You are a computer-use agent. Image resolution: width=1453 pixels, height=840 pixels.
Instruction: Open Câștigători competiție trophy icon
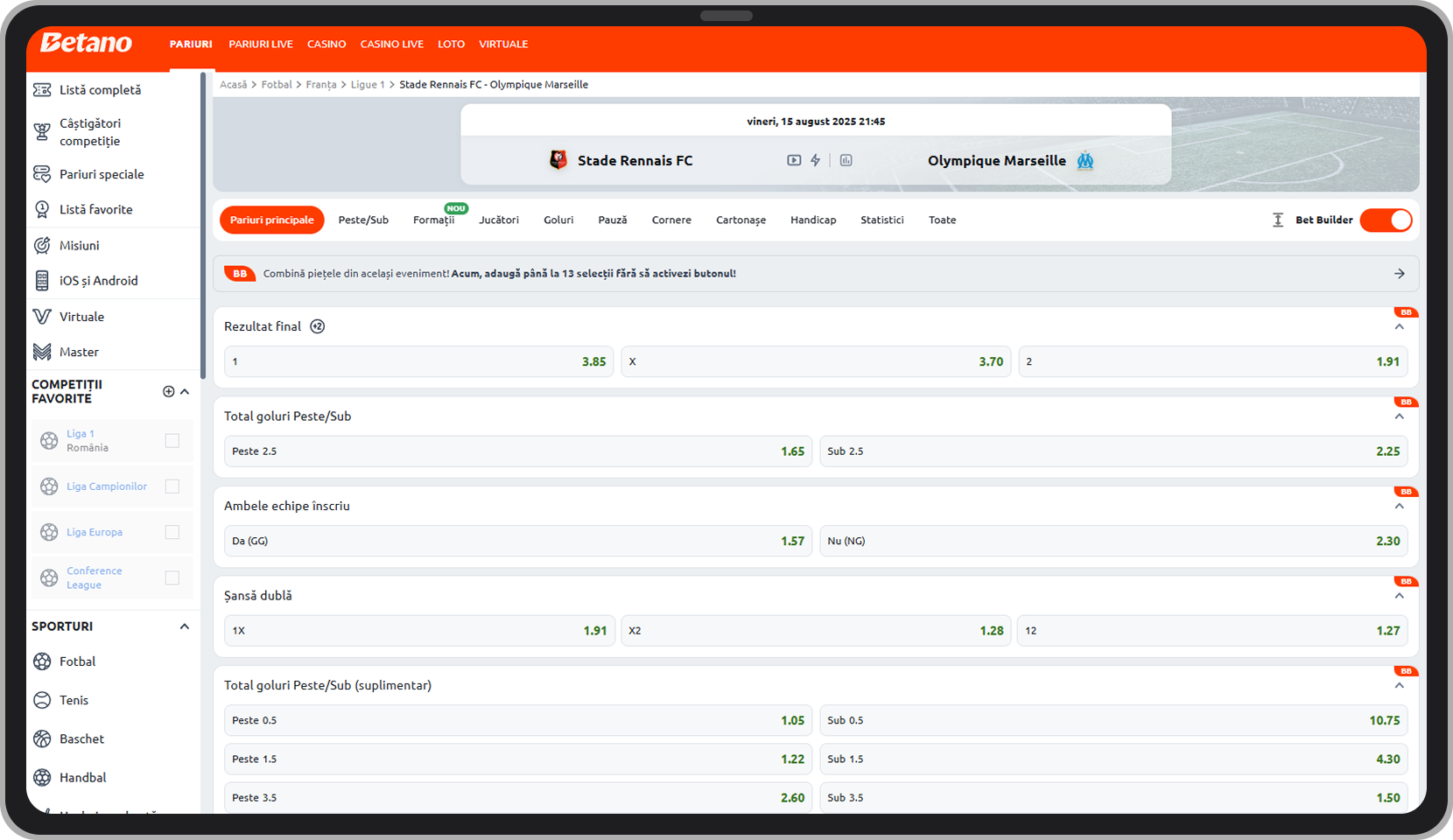pyautogui.click(x=42, y=132)
